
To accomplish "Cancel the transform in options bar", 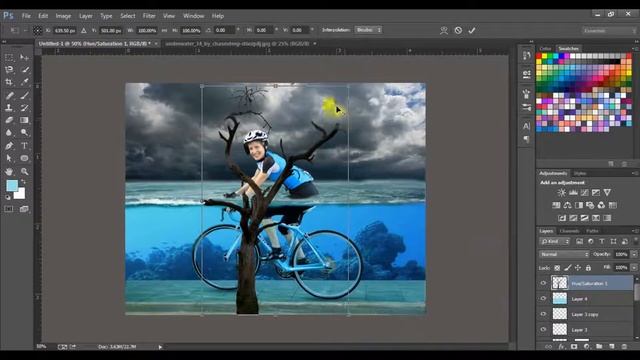I will pyautogui.click(x=458, y=30).
